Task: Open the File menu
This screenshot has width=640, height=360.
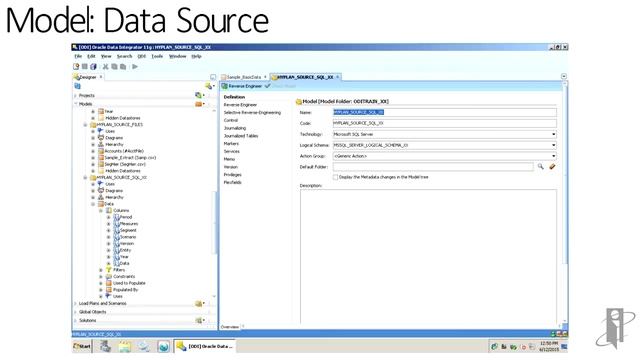Action: pyautogui.click(x=78, y=56)
